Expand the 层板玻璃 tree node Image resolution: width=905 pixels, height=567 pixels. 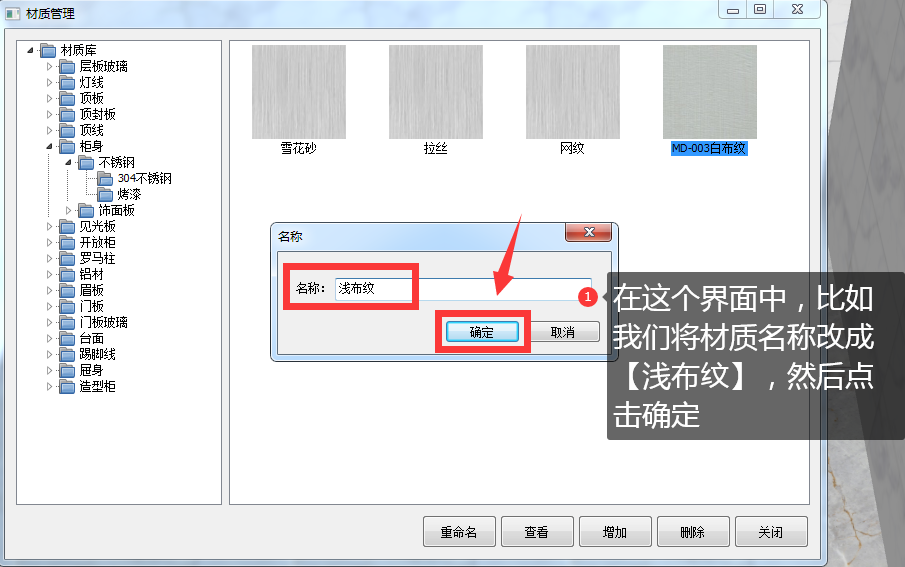coord(50,67)
